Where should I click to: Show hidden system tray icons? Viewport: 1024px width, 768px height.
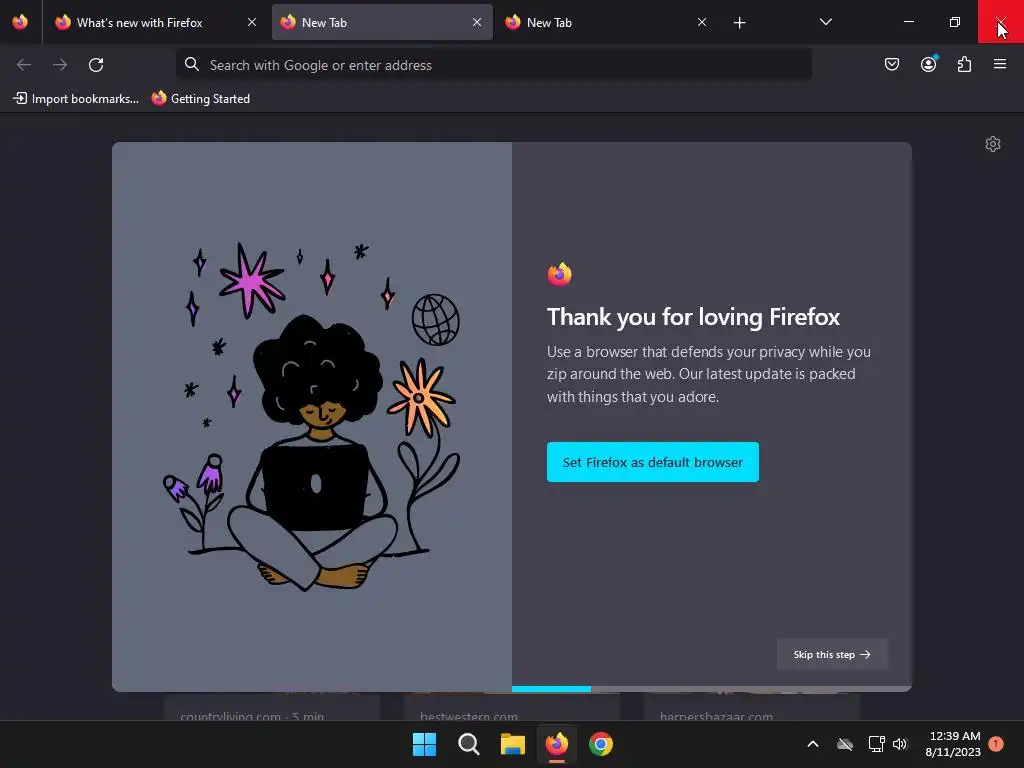coord(813,744)
